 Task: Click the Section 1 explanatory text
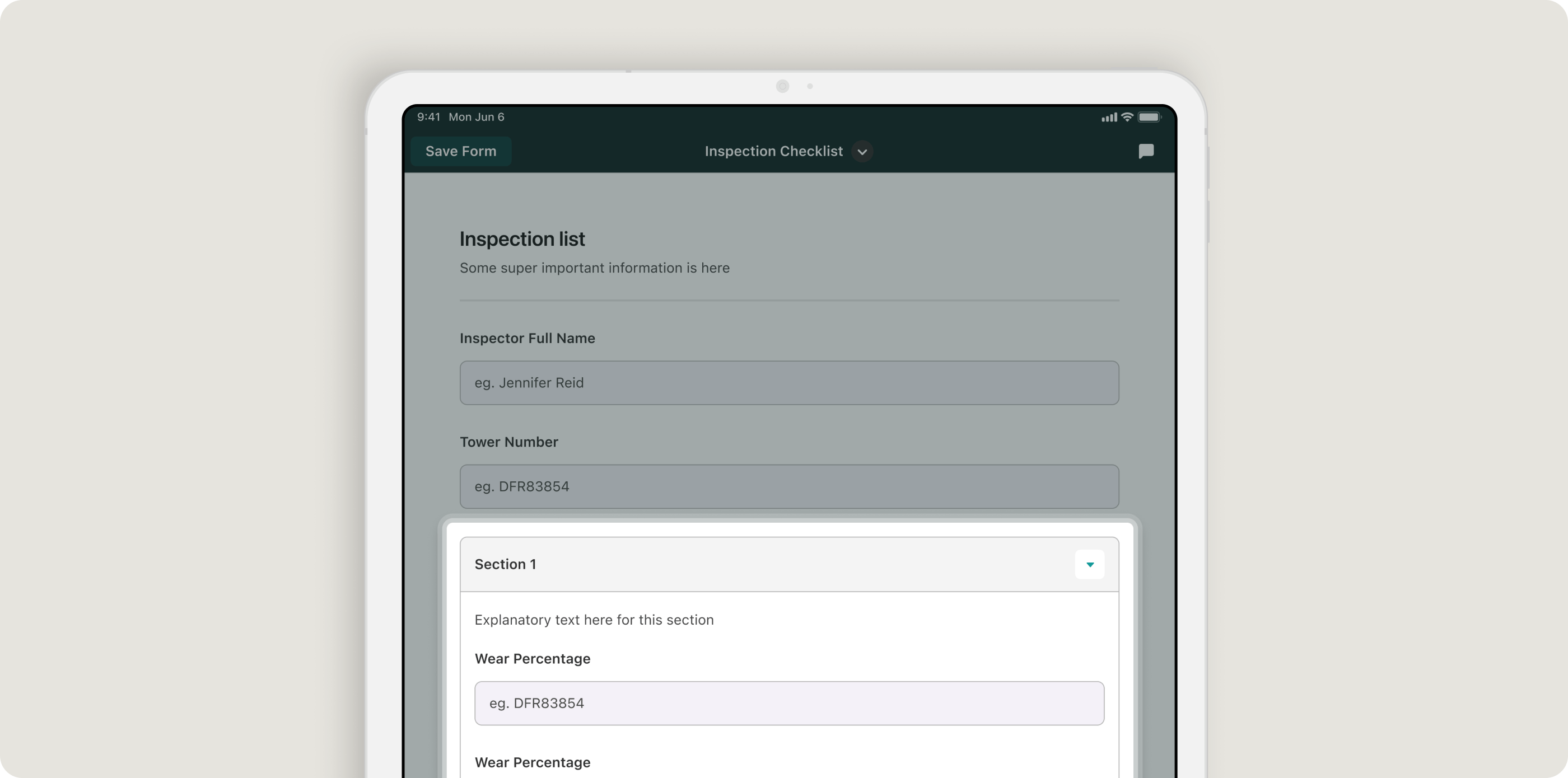594,620
